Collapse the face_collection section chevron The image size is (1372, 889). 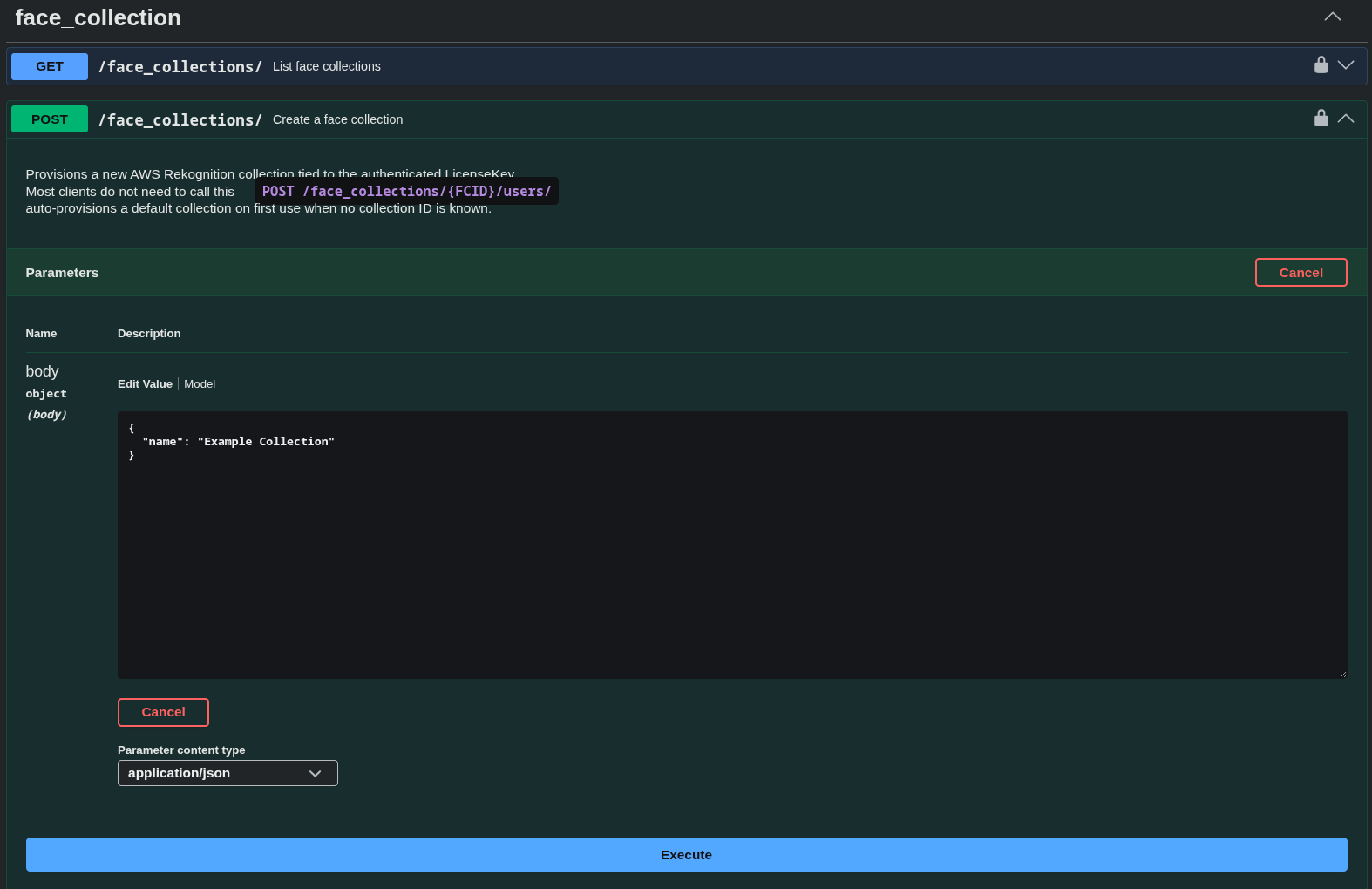1333,17
